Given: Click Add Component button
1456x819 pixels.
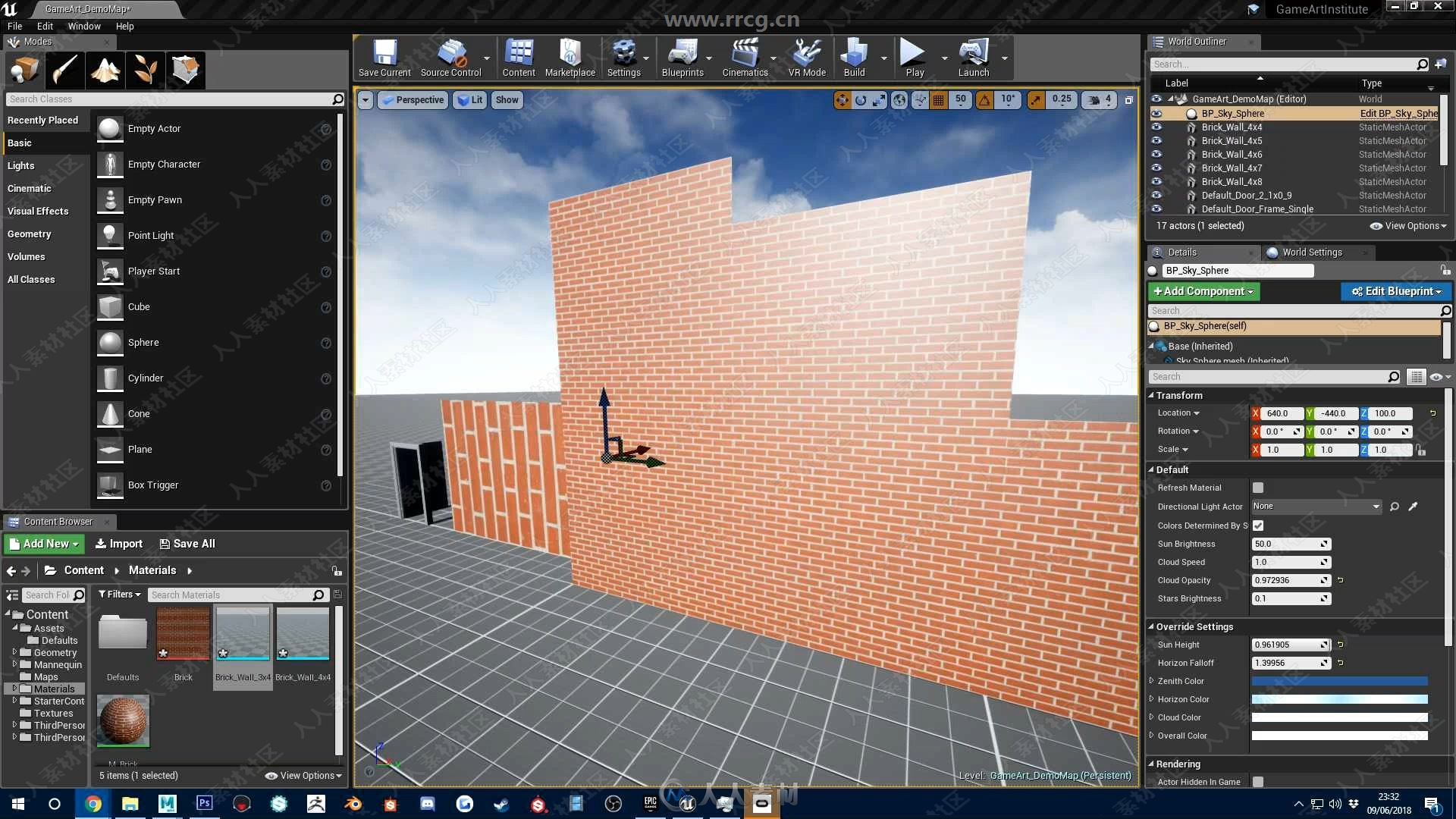Looking at the screenshot, I should click(1202, 291).
